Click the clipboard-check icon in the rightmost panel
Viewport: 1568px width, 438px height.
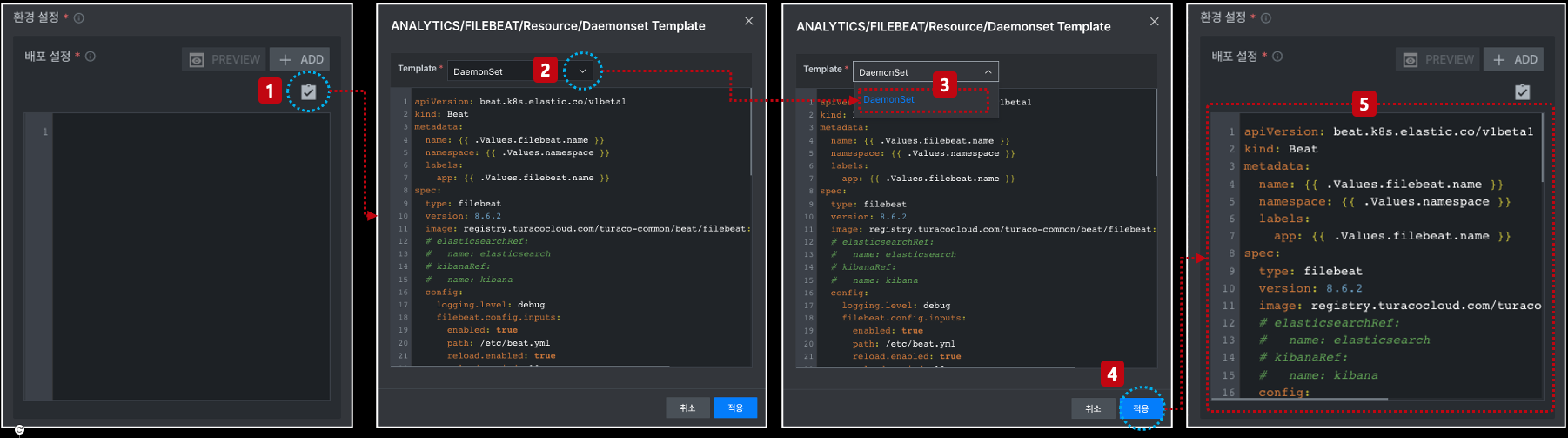1522,91
